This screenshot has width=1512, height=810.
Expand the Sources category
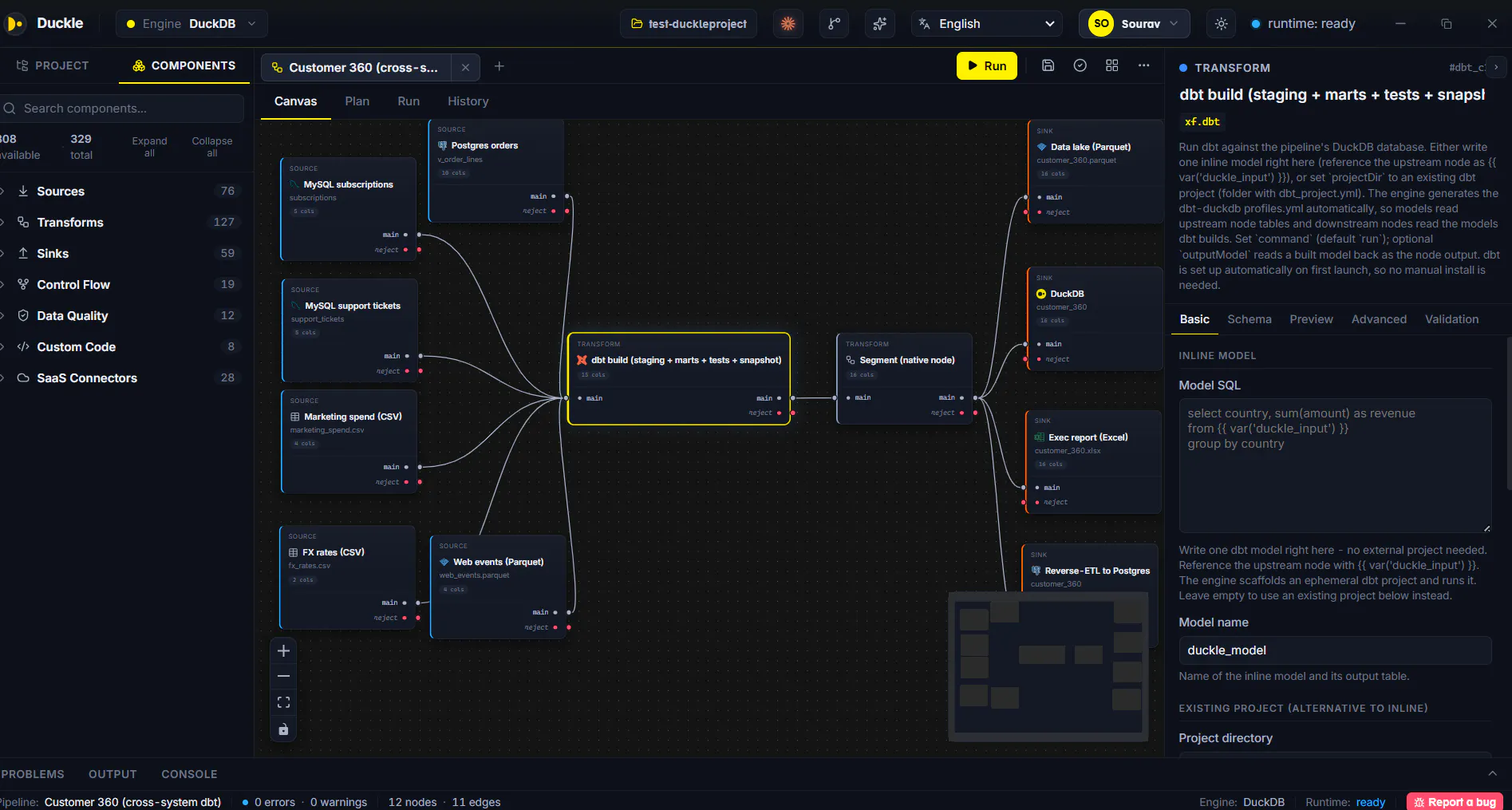tap(124, 192)
